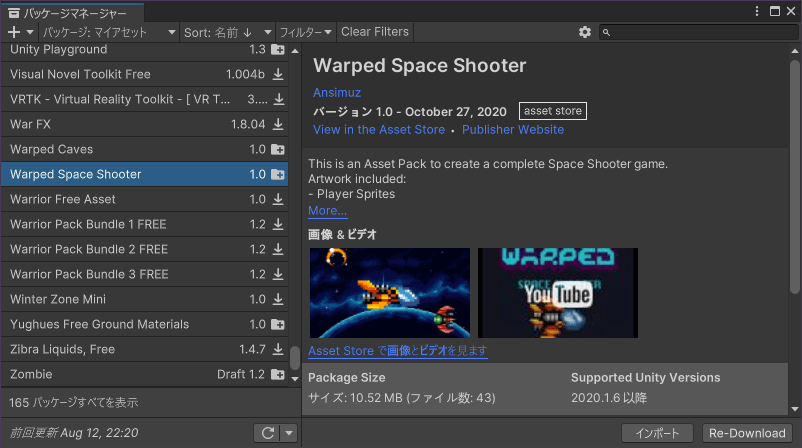Select Winter Zone Mini package
The width and height of the screenshot is (802, 448).
[x=145, y=299]
